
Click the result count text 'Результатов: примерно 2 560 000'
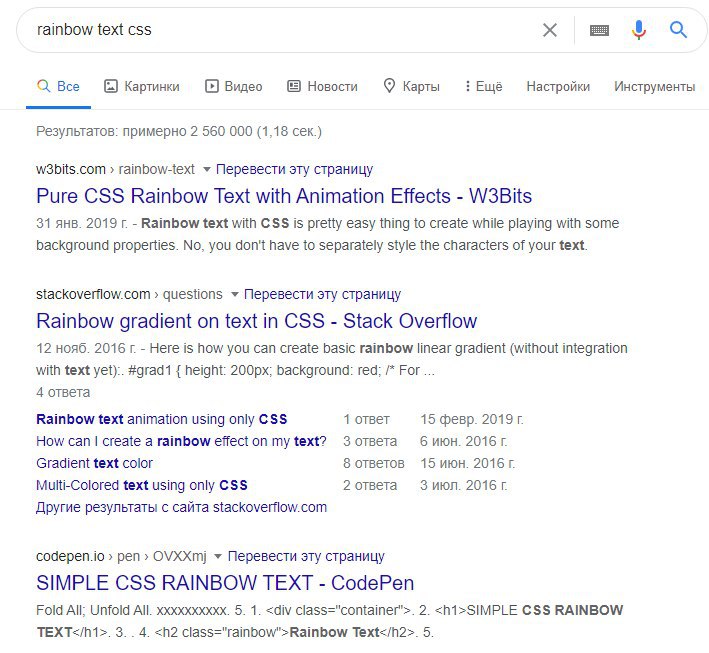(179, 132)
